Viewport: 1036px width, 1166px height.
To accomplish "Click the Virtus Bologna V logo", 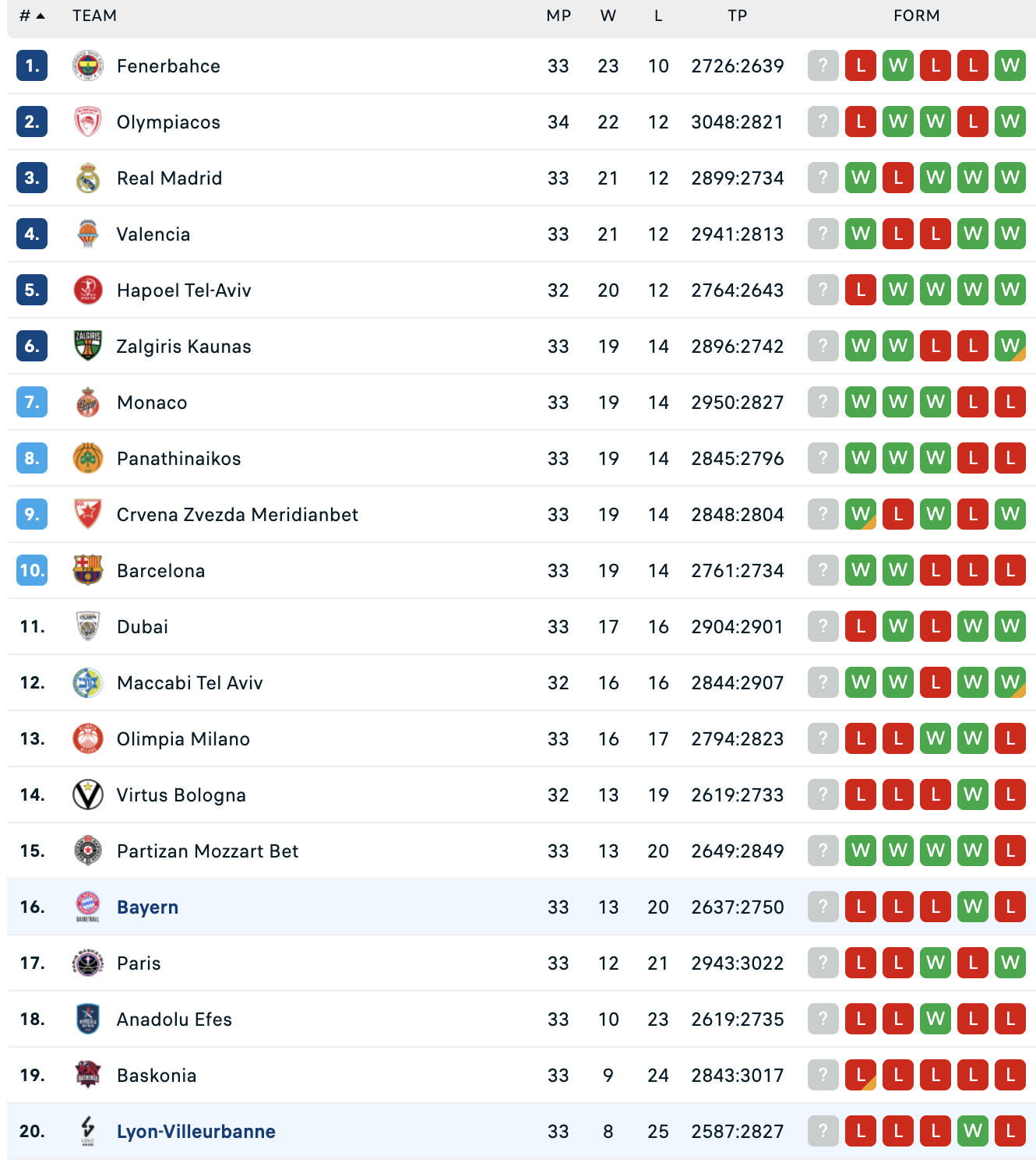I will [x=88, y=795].
